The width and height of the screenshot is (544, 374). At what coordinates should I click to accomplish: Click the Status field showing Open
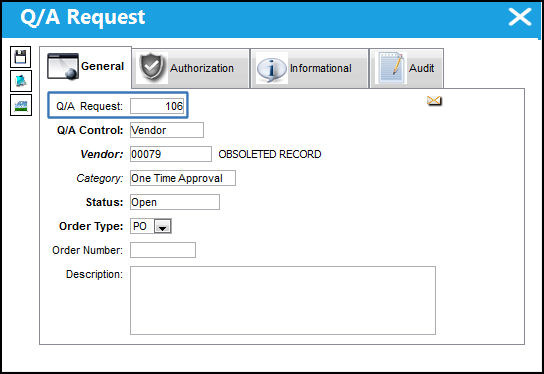[175, 202]
